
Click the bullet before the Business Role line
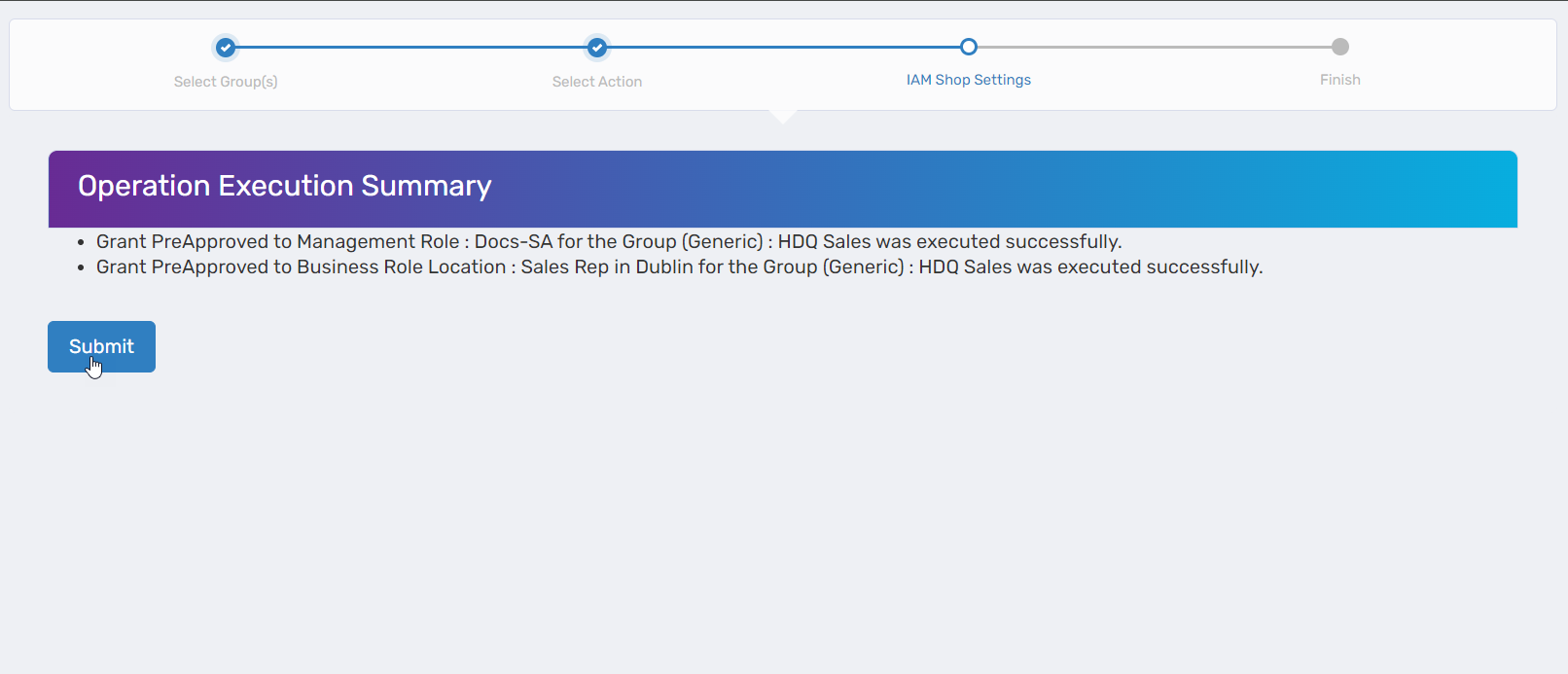click(x=81, y=268)
